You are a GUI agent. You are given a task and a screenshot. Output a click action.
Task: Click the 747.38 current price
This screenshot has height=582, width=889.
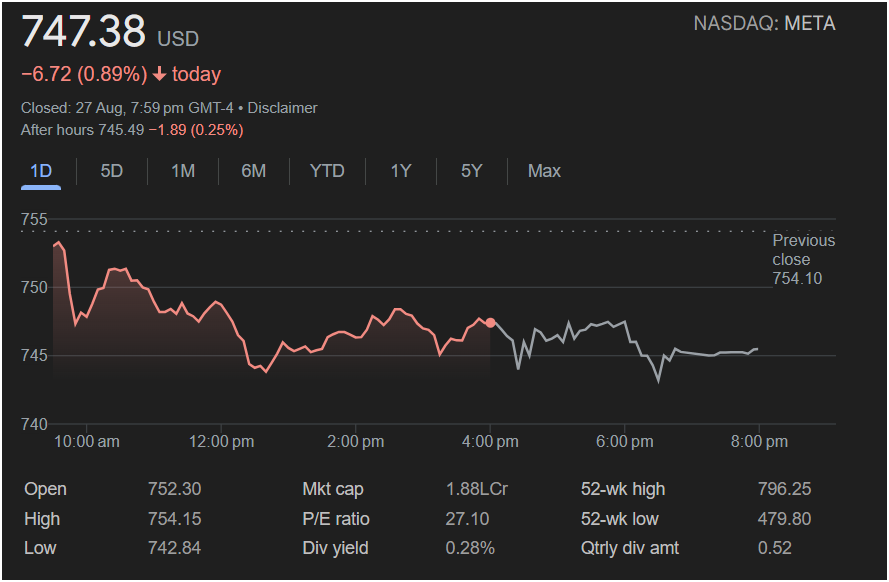(x=84, y=32)
